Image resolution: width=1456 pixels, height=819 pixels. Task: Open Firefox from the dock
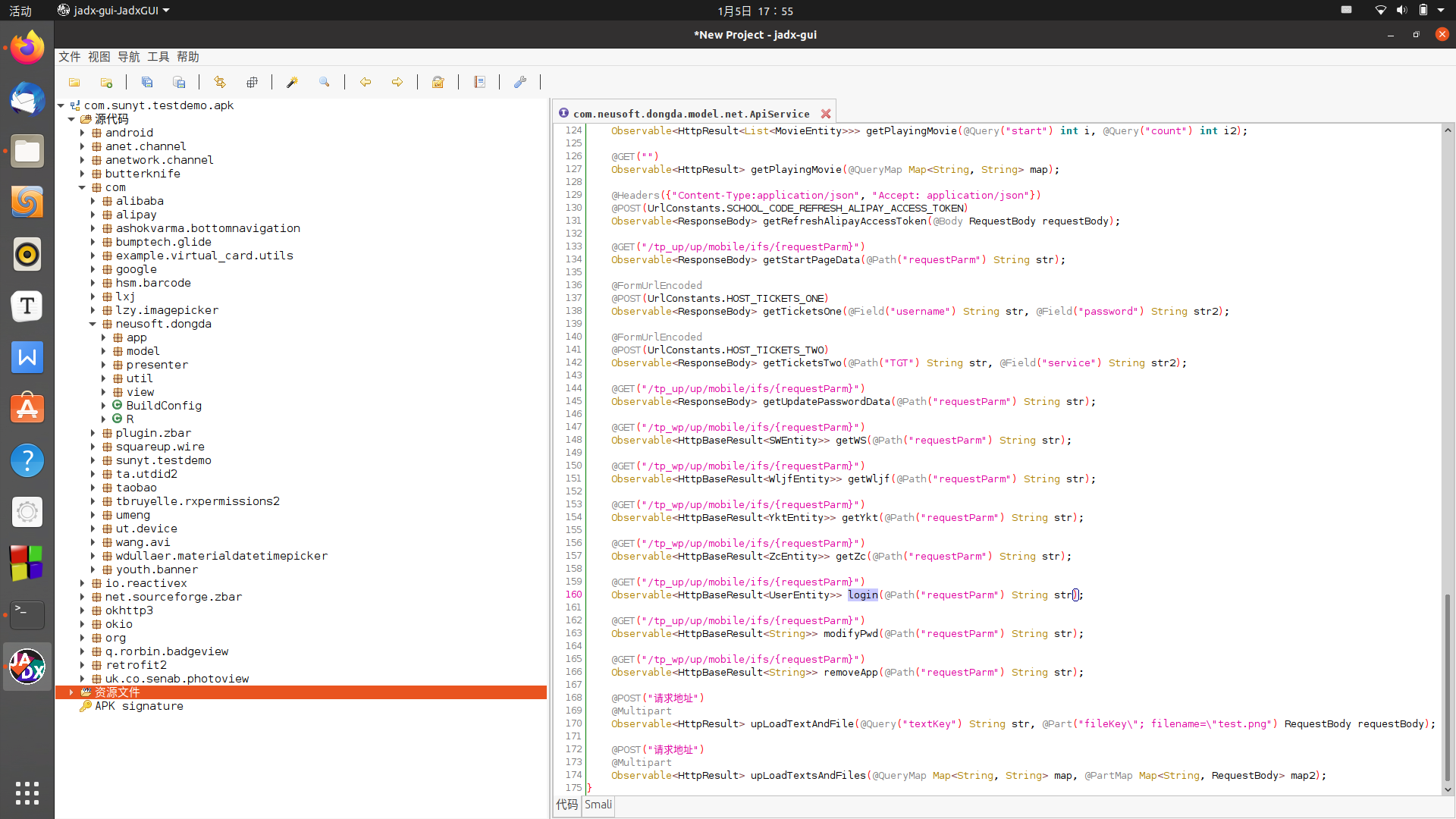[x=27, y=48]
